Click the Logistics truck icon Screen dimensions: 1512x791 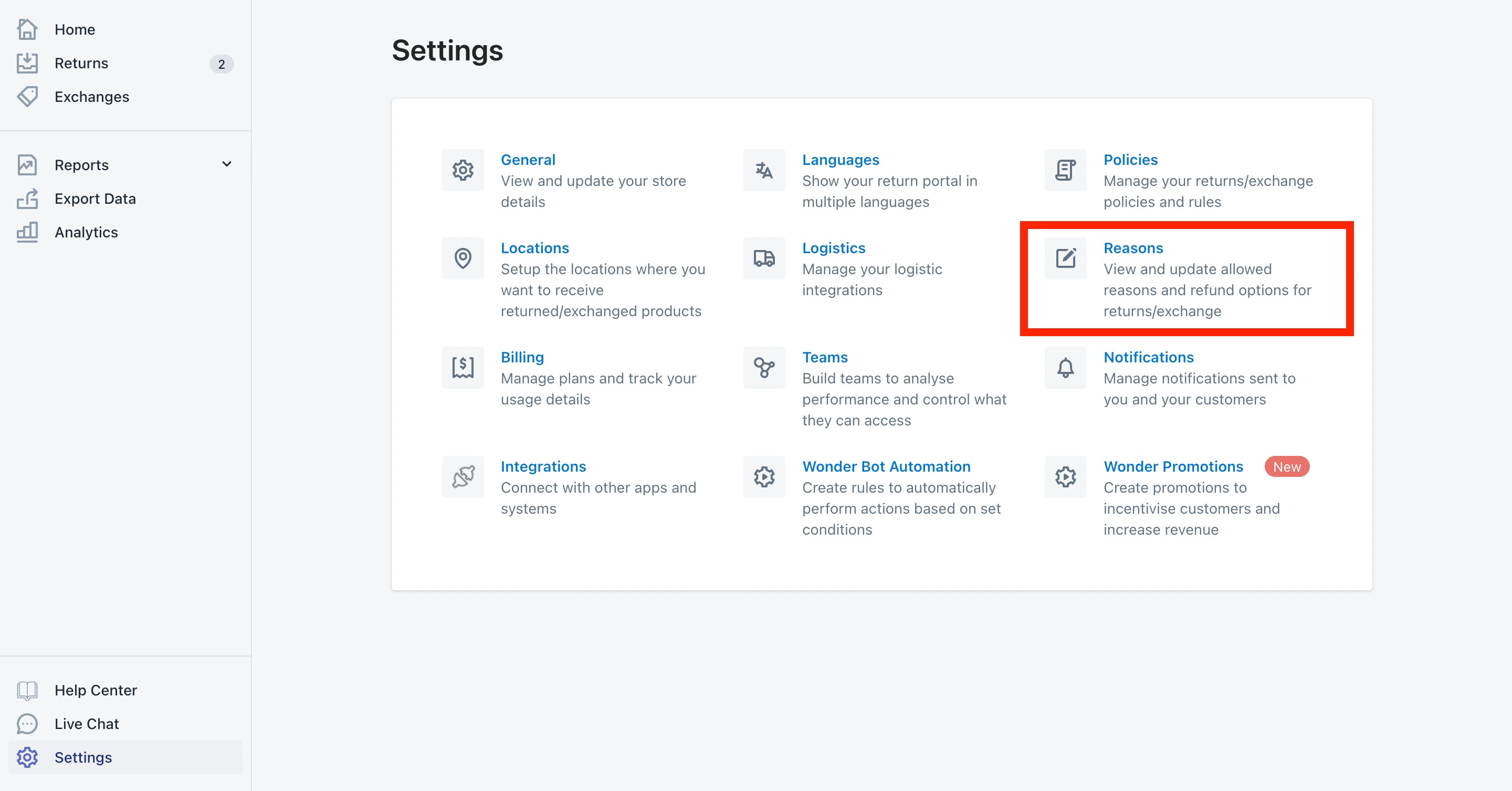764,258
